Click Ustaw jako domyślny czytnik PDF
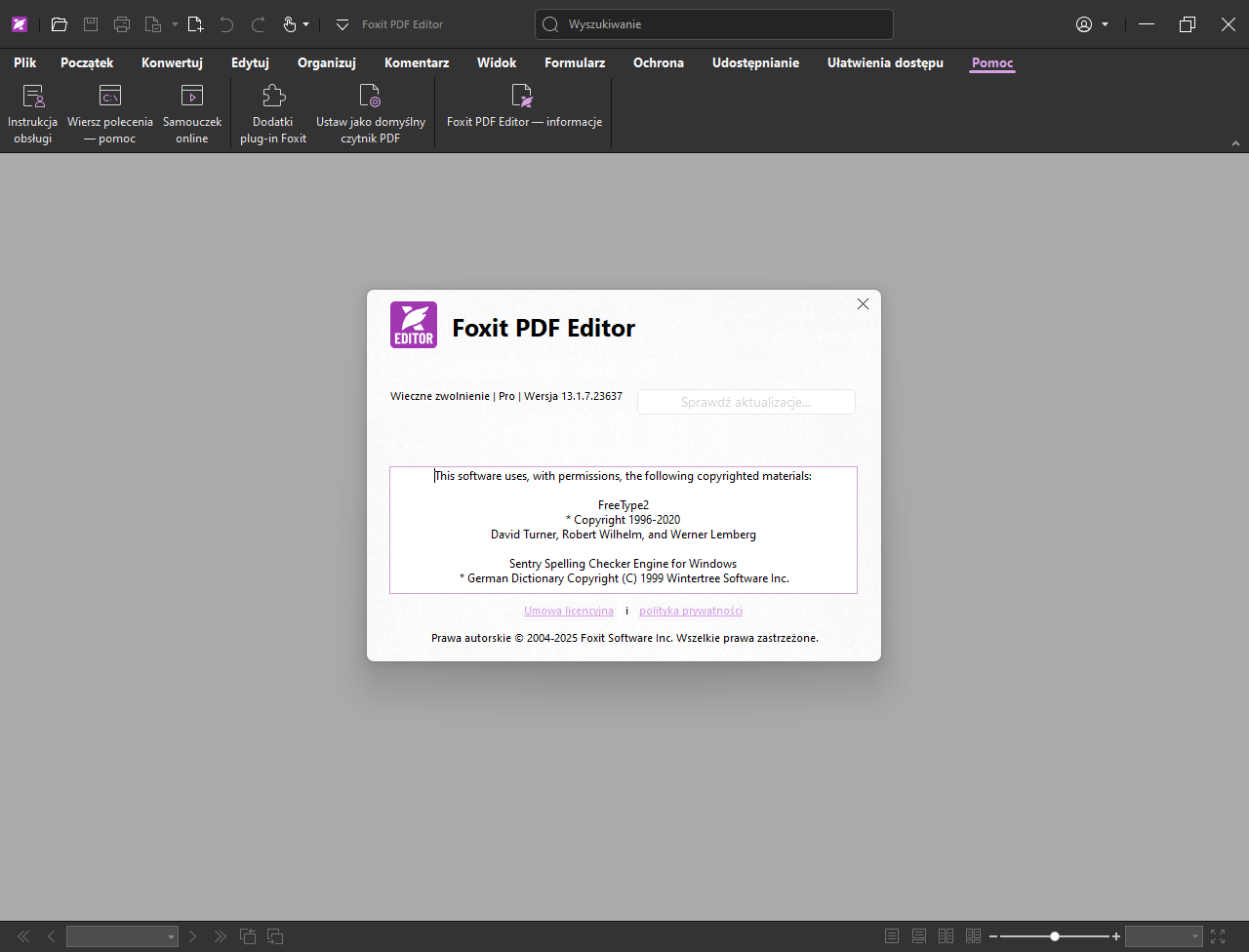The width and height of the screenshot is (1249, 952). (371, 114)
